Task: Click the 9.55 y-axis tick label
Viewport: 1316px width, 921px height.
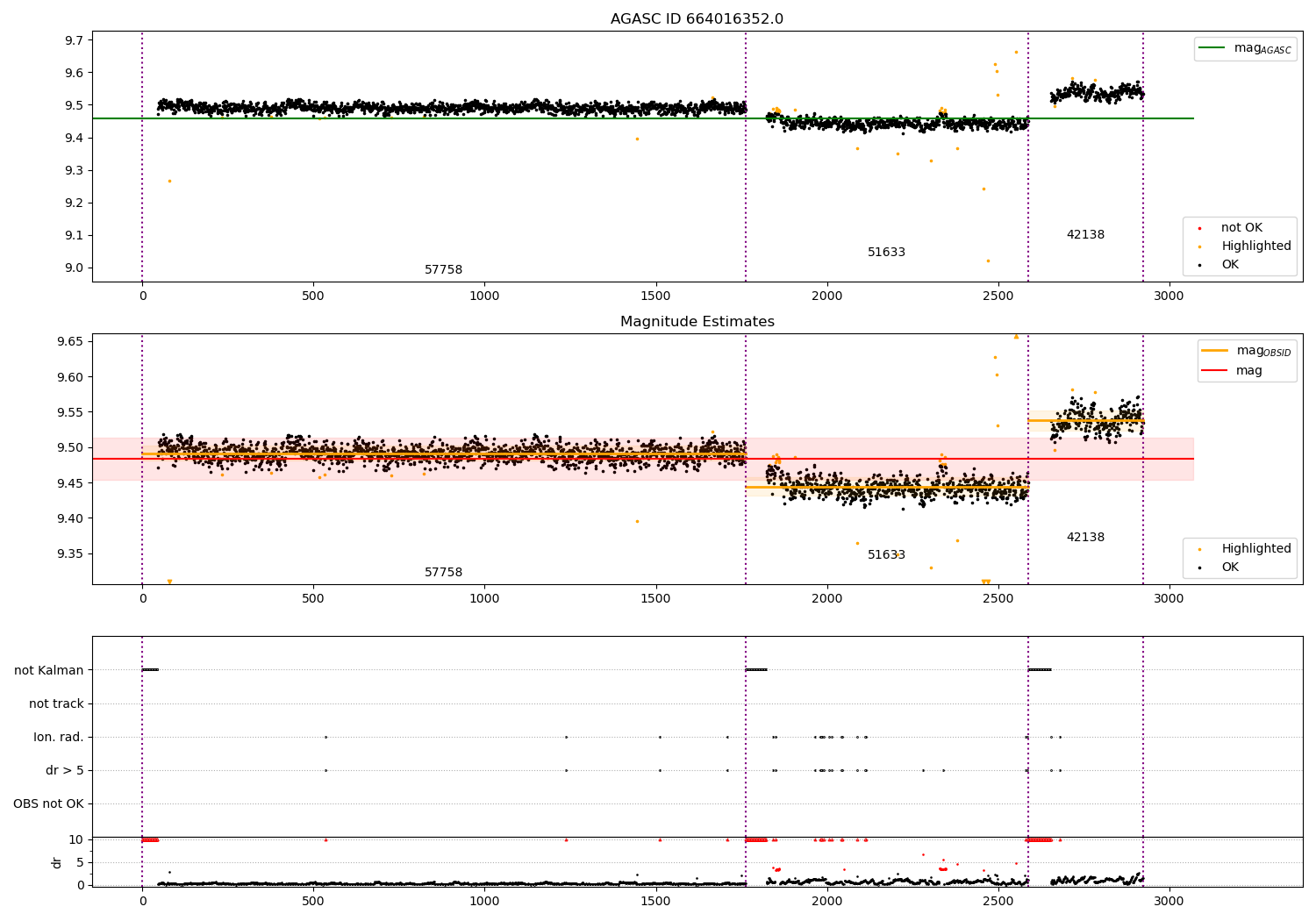Action: point(71,412)
